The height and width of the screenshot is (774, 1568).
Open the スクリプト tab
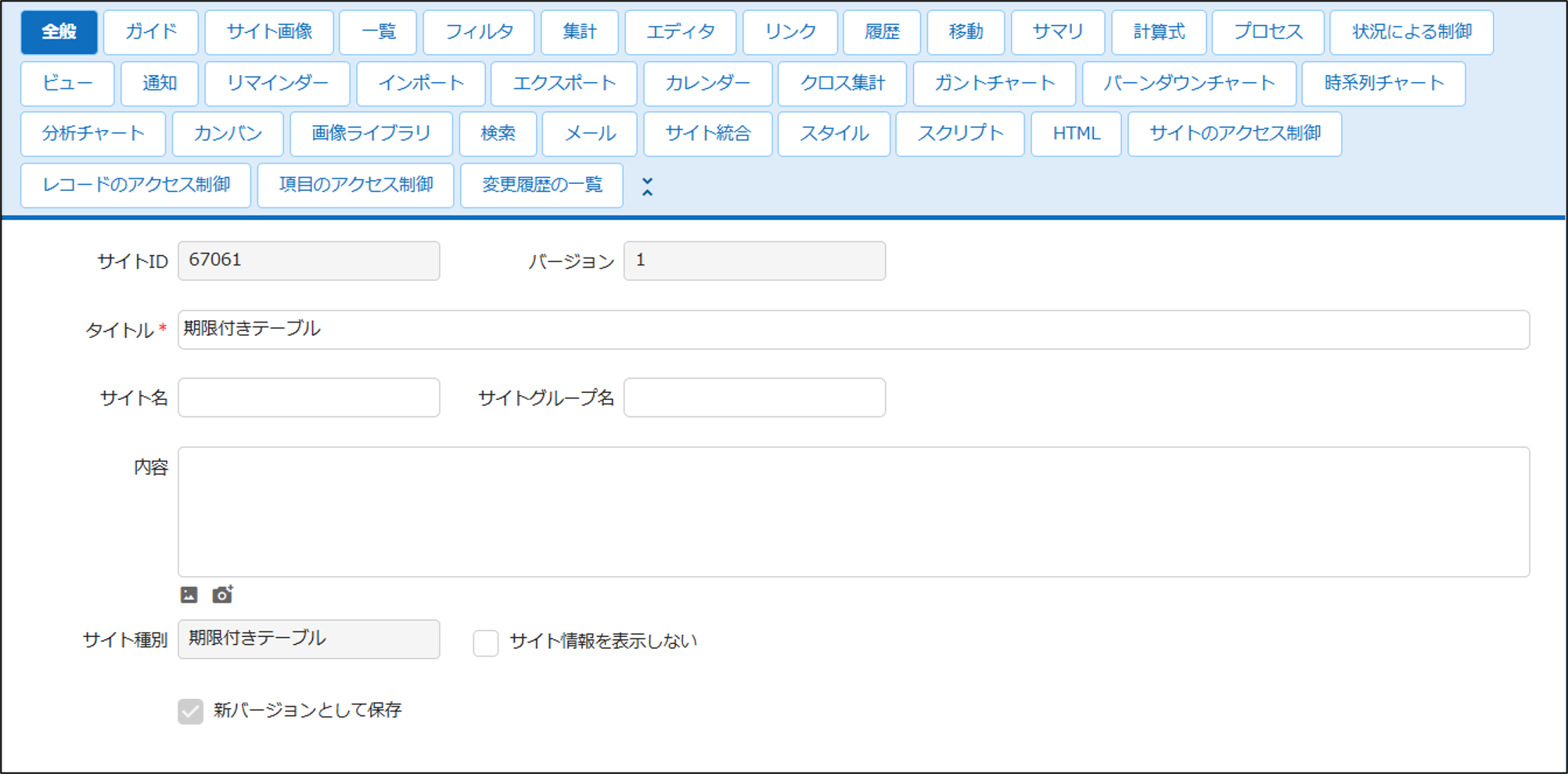click(960, 135)
